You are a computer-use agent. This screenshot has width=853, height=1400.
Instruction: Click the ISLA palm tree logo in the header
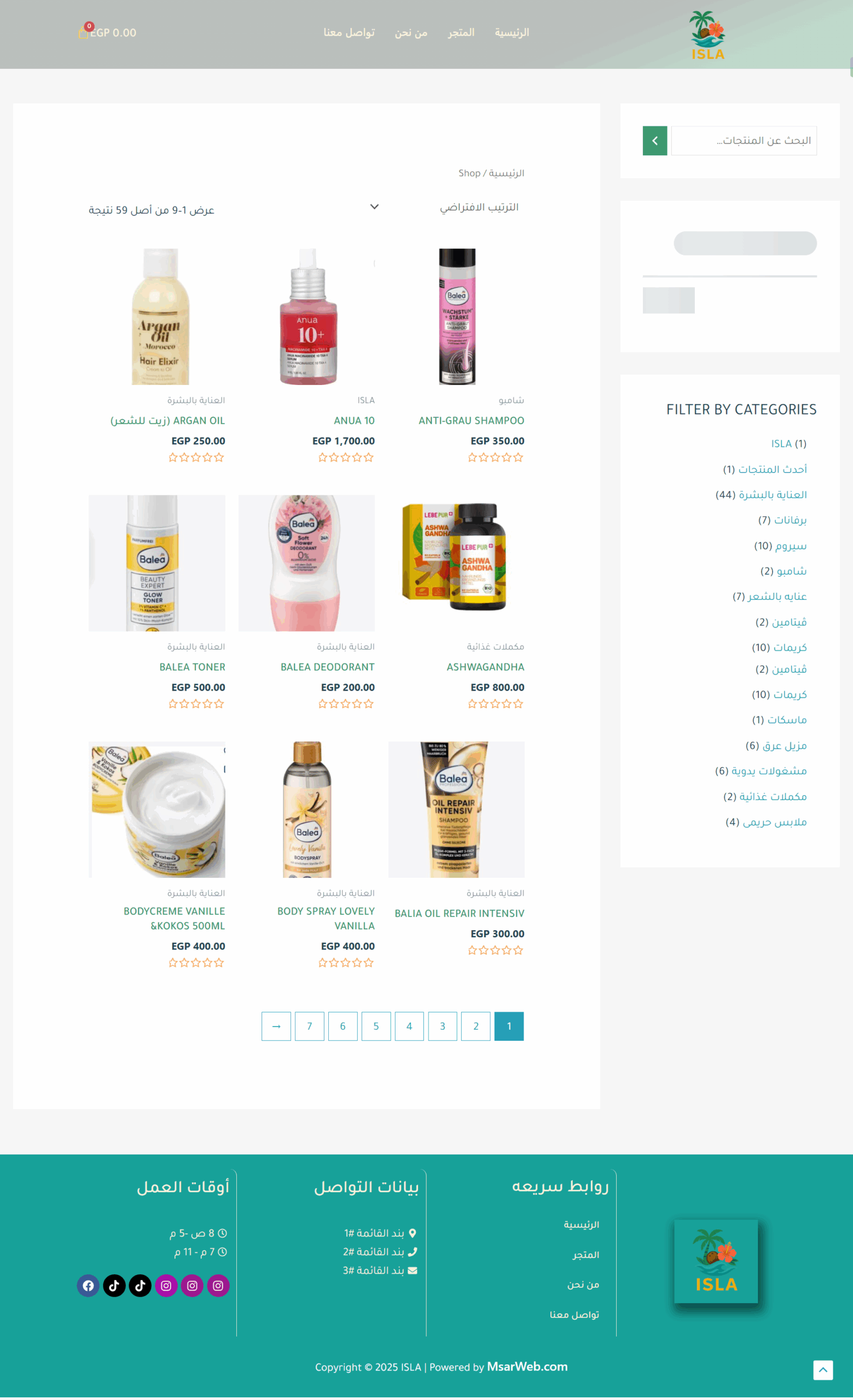click(x=707, y=34)
